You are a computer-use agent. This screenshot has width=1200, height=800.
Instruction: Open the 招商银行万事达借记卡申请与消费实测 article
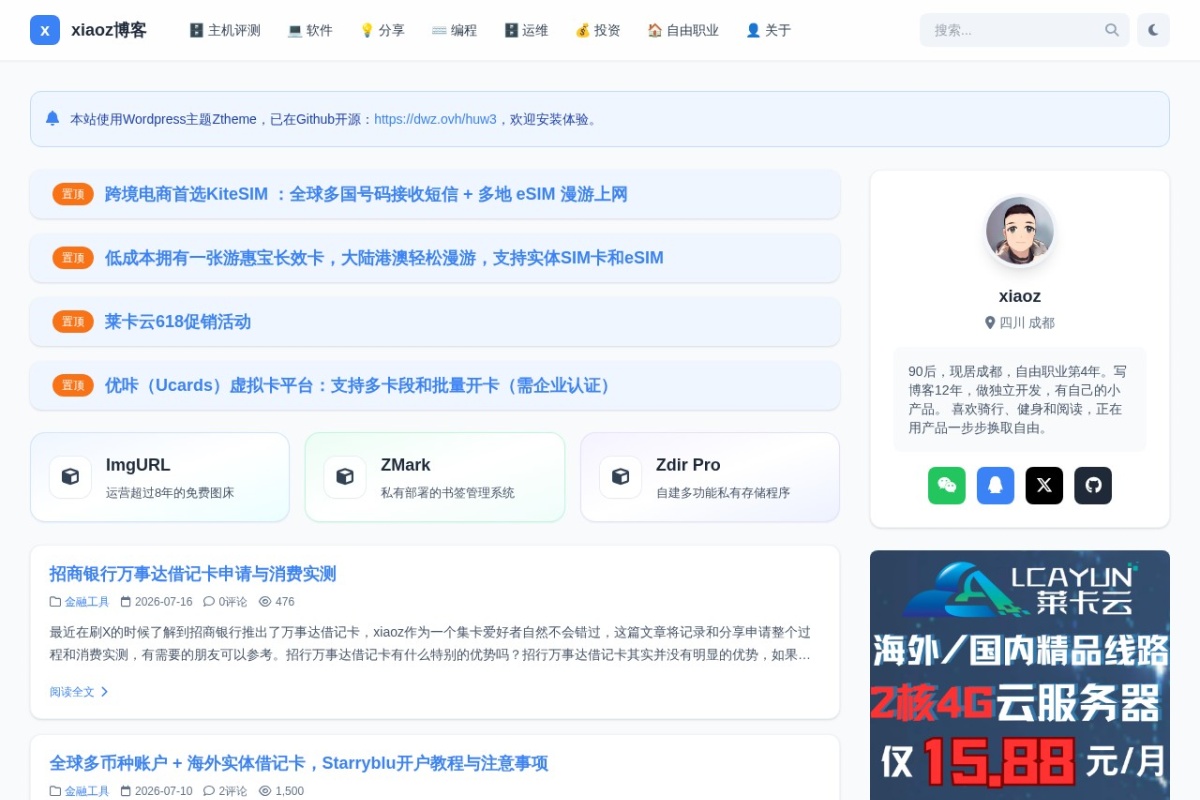pos(193,574)
